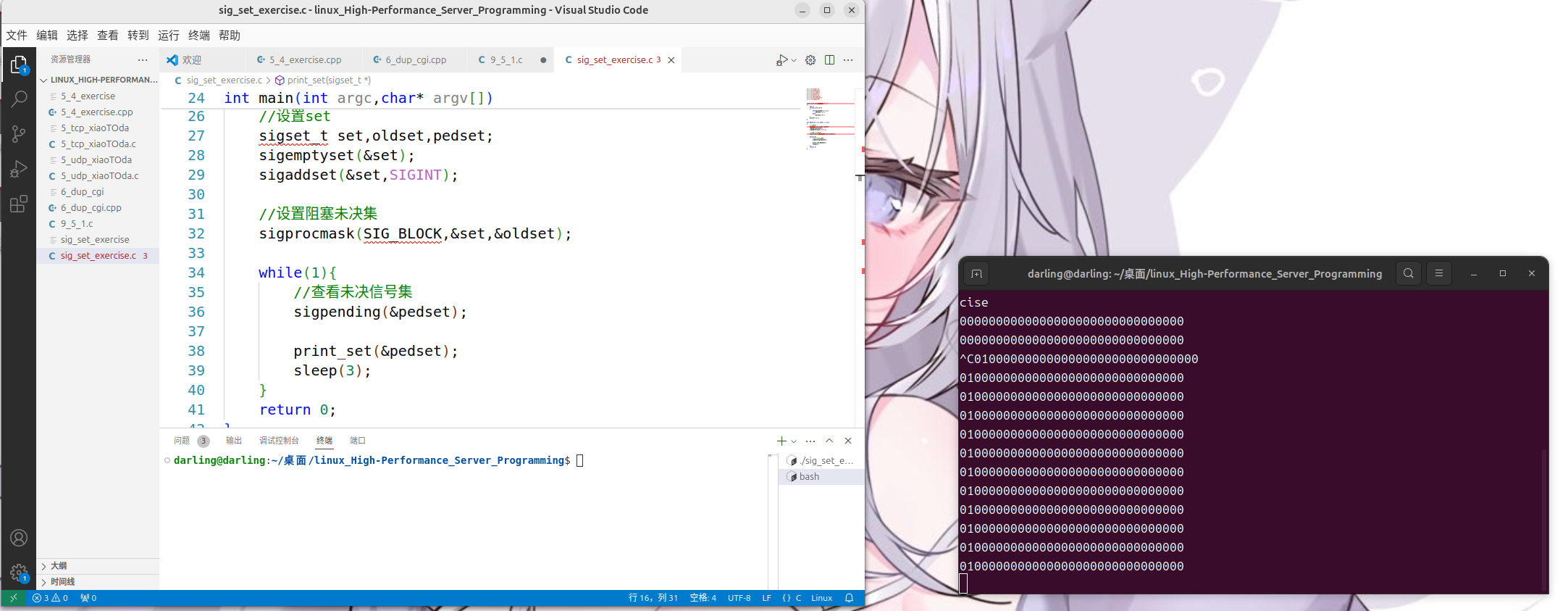The width and height of the screenshot is (1568, 611).
Task: Switch to the 5_4_exercise.cpp tab
Action: pos(305,60)
